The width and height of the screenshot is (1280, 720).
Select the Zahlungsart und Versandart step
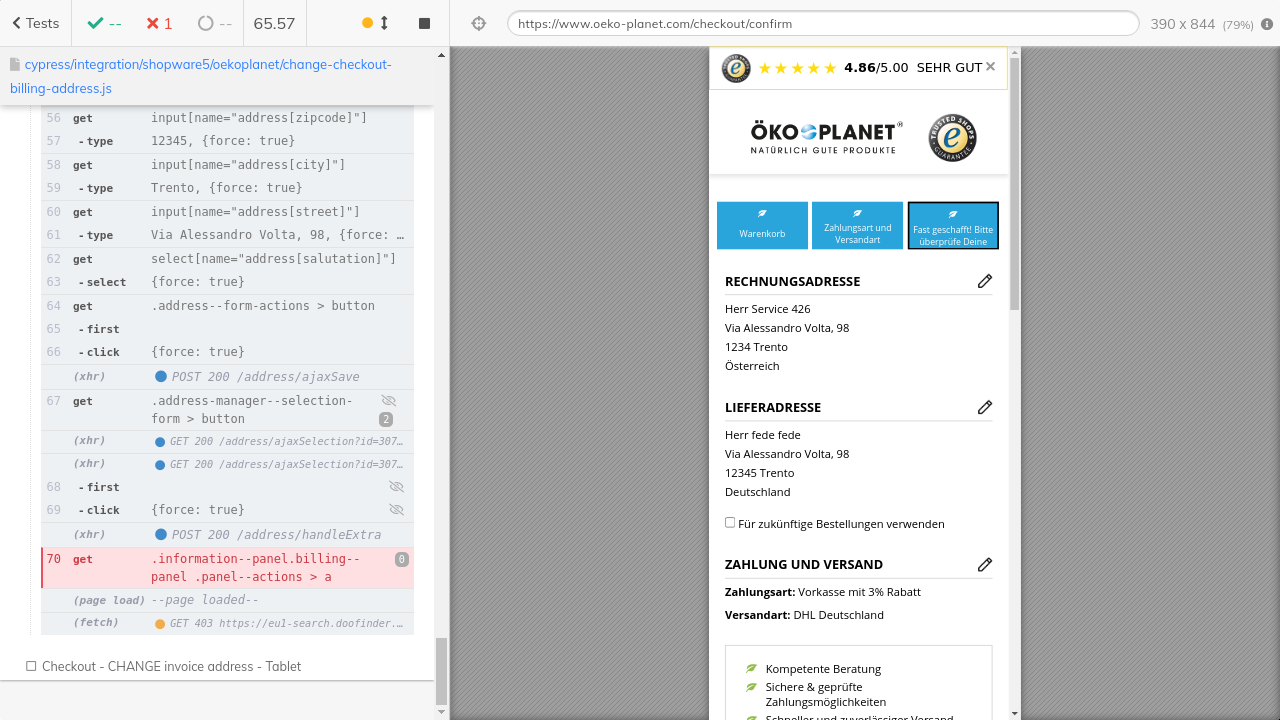pos(857,225)
